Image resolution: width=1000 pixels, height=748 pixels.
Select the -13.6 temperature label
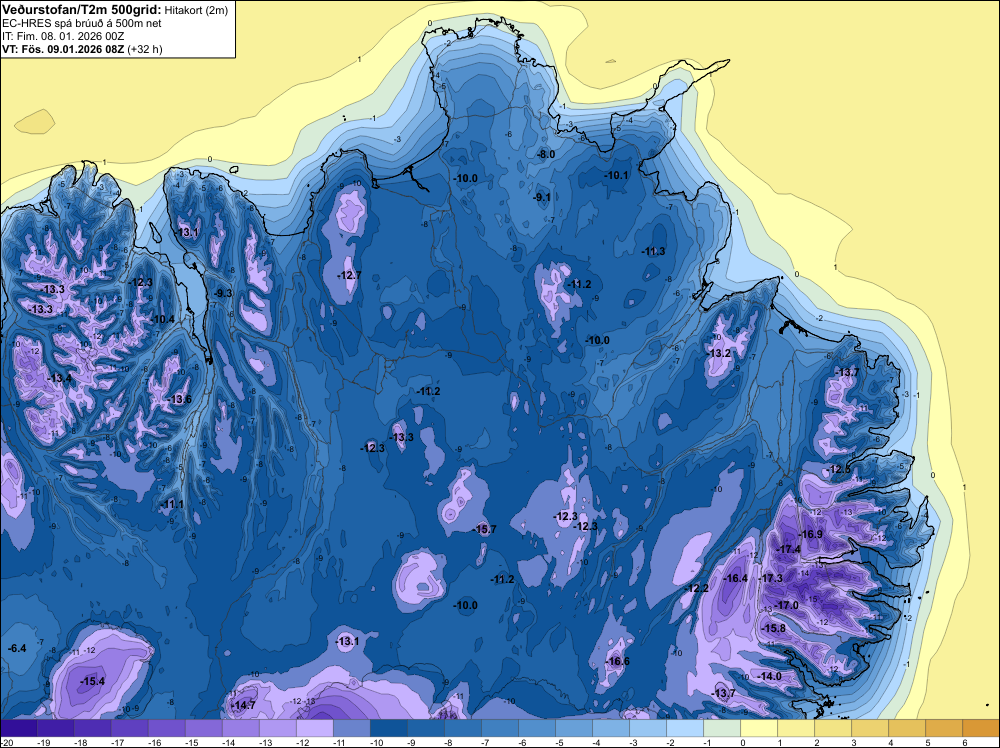point(179,400)
